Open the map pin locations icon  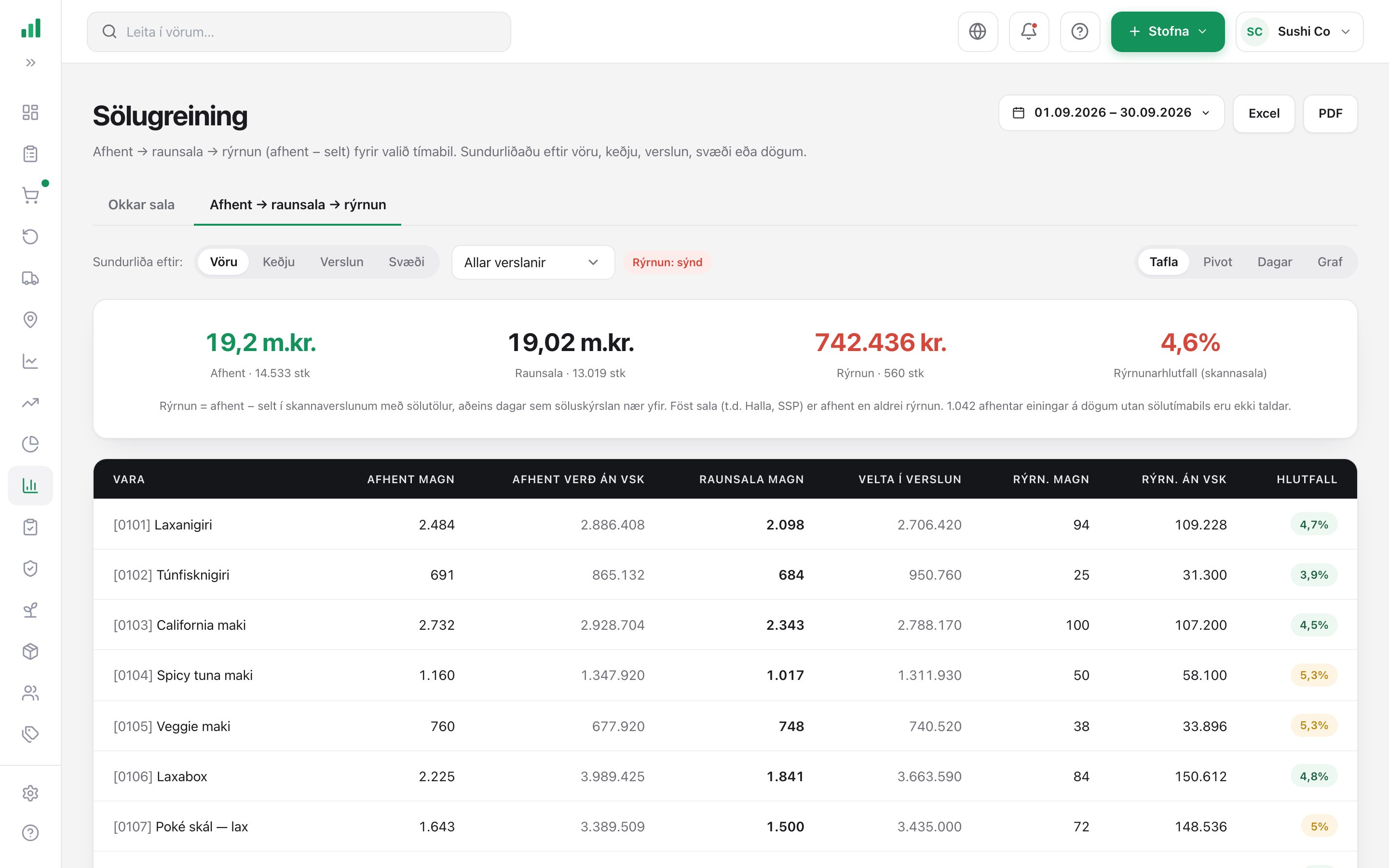tap(30, 320)
